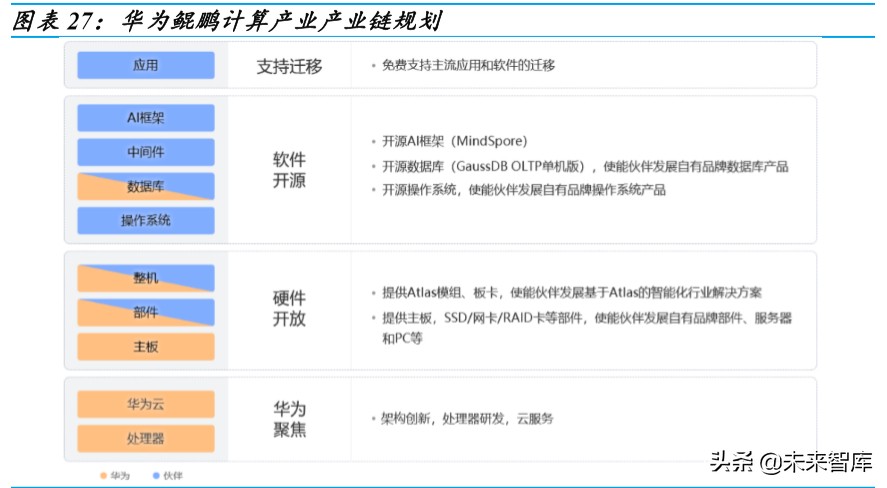Click the 华为 legend label

pyautogui.click(x=120, y=476)
